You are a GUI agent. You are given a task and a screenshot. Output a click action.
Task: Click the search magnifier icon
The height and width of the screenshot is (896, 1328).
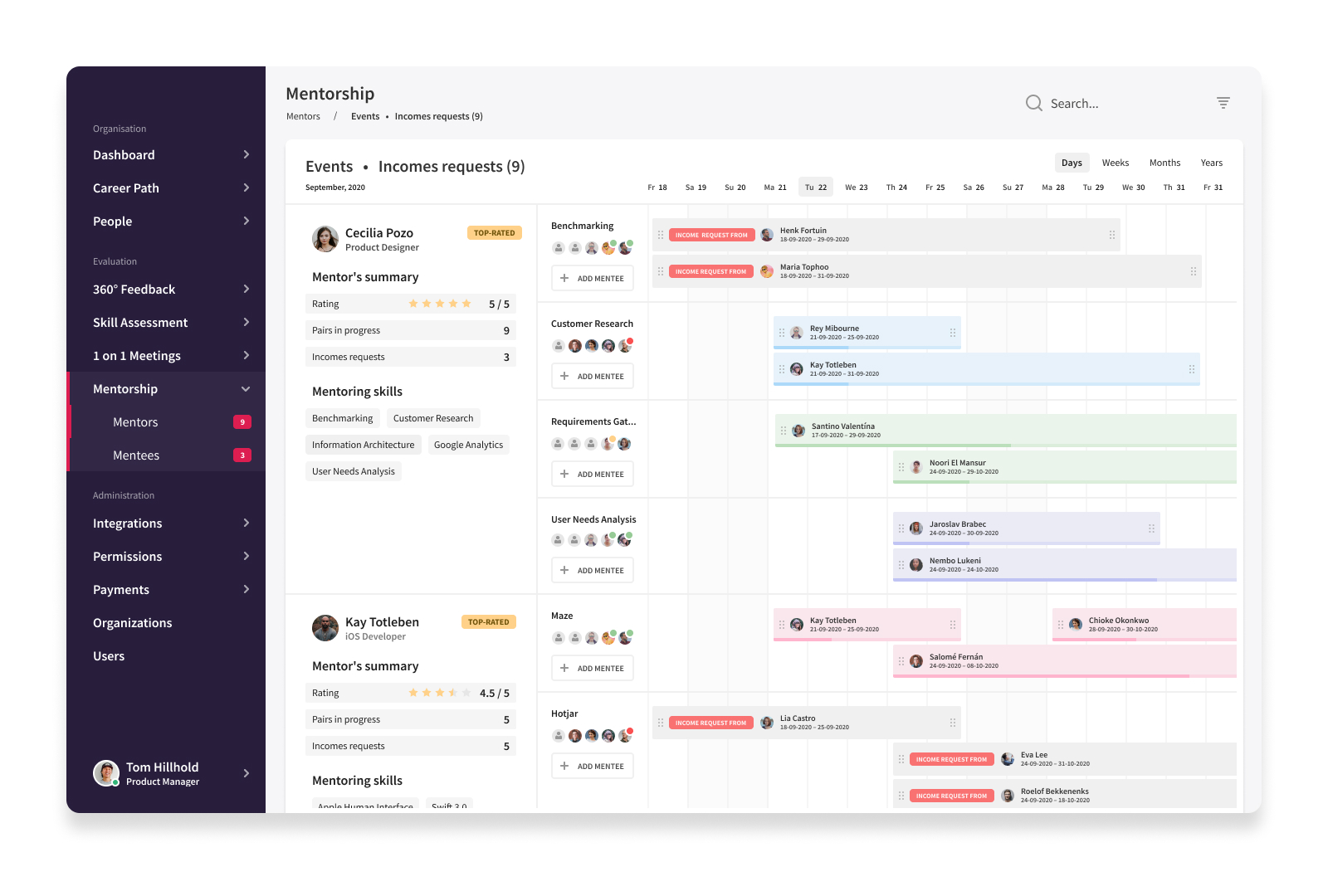coord(1033,103)
